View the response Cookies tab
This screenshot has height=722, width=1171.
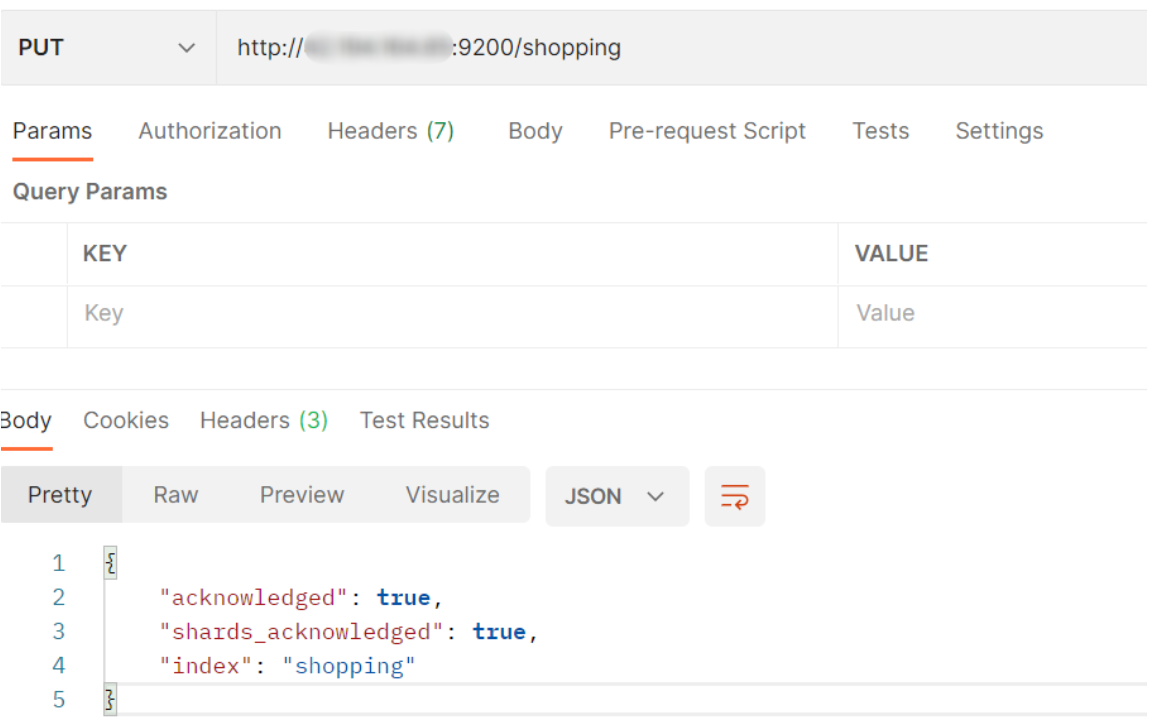click(126, 420)
